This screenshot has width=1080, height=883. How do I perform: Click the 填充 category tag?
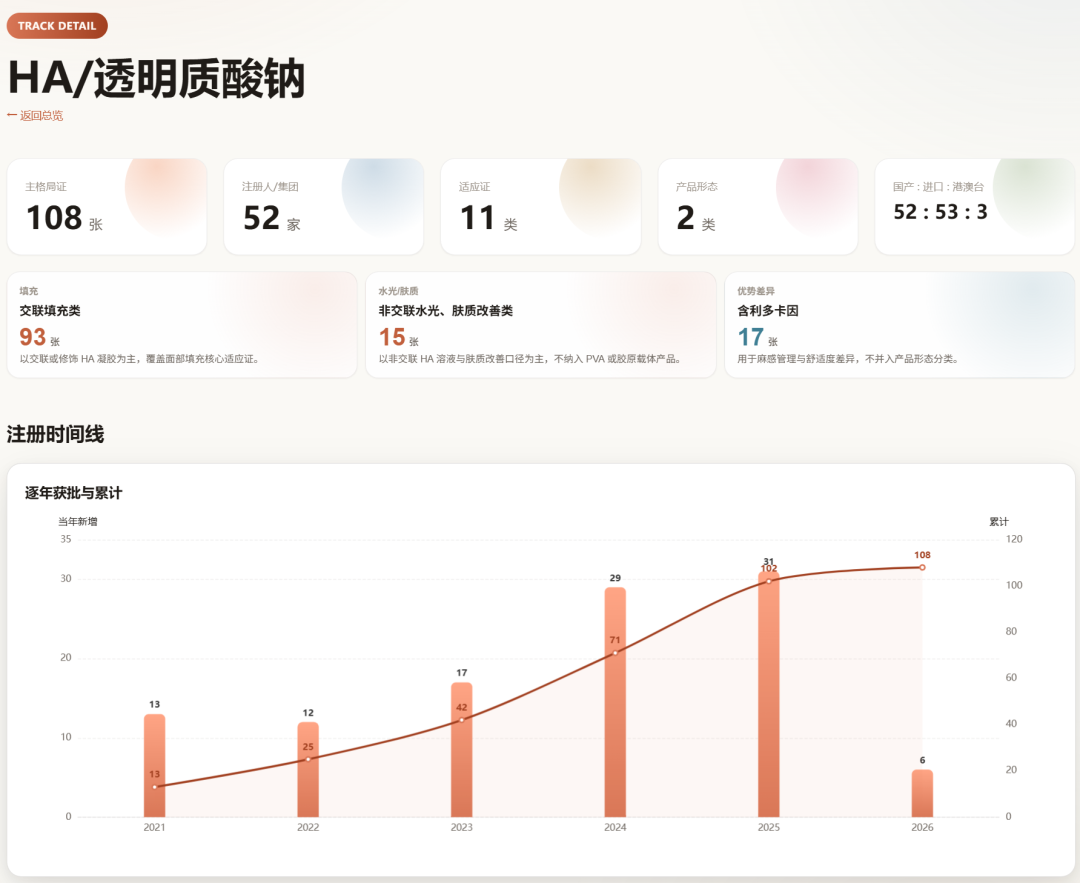coord(29,291)
